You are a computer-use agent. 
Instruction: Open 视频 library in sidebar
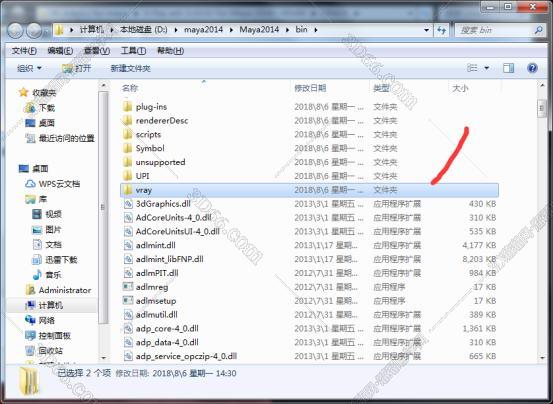click(x=53, y=214)
